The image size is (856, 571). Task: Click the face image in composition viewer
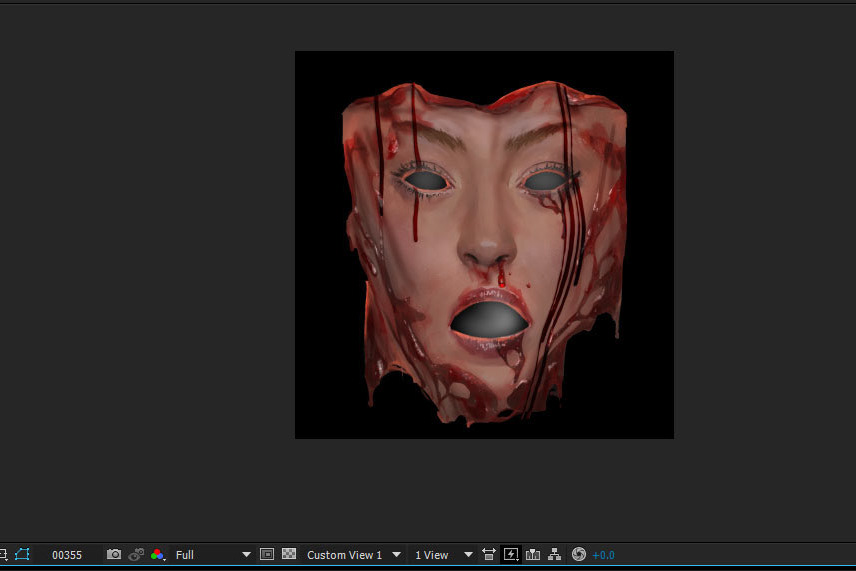tap(484, 245)
